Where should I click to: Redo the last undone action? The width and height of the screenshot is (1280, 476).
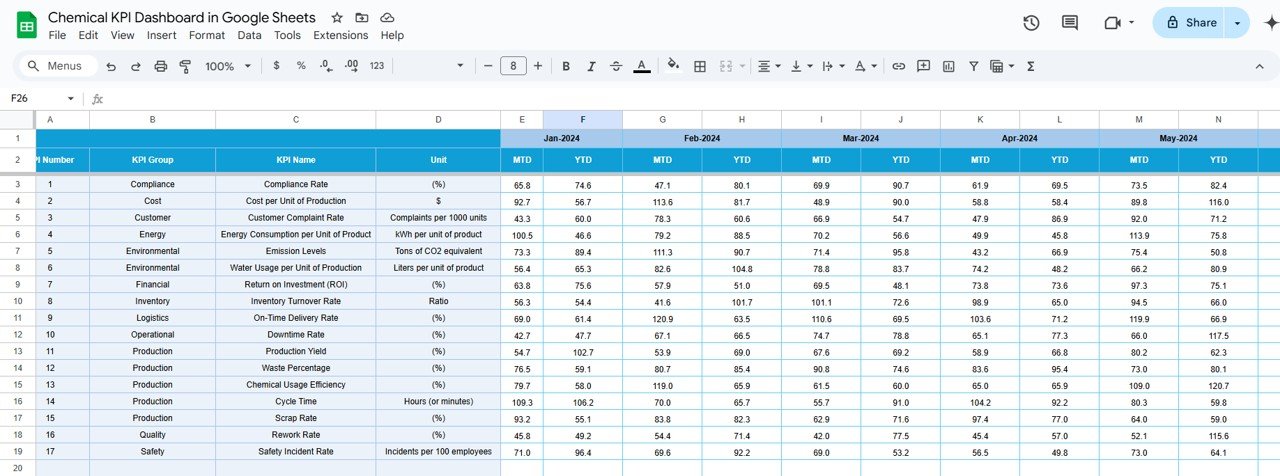[x=135, y=66]
